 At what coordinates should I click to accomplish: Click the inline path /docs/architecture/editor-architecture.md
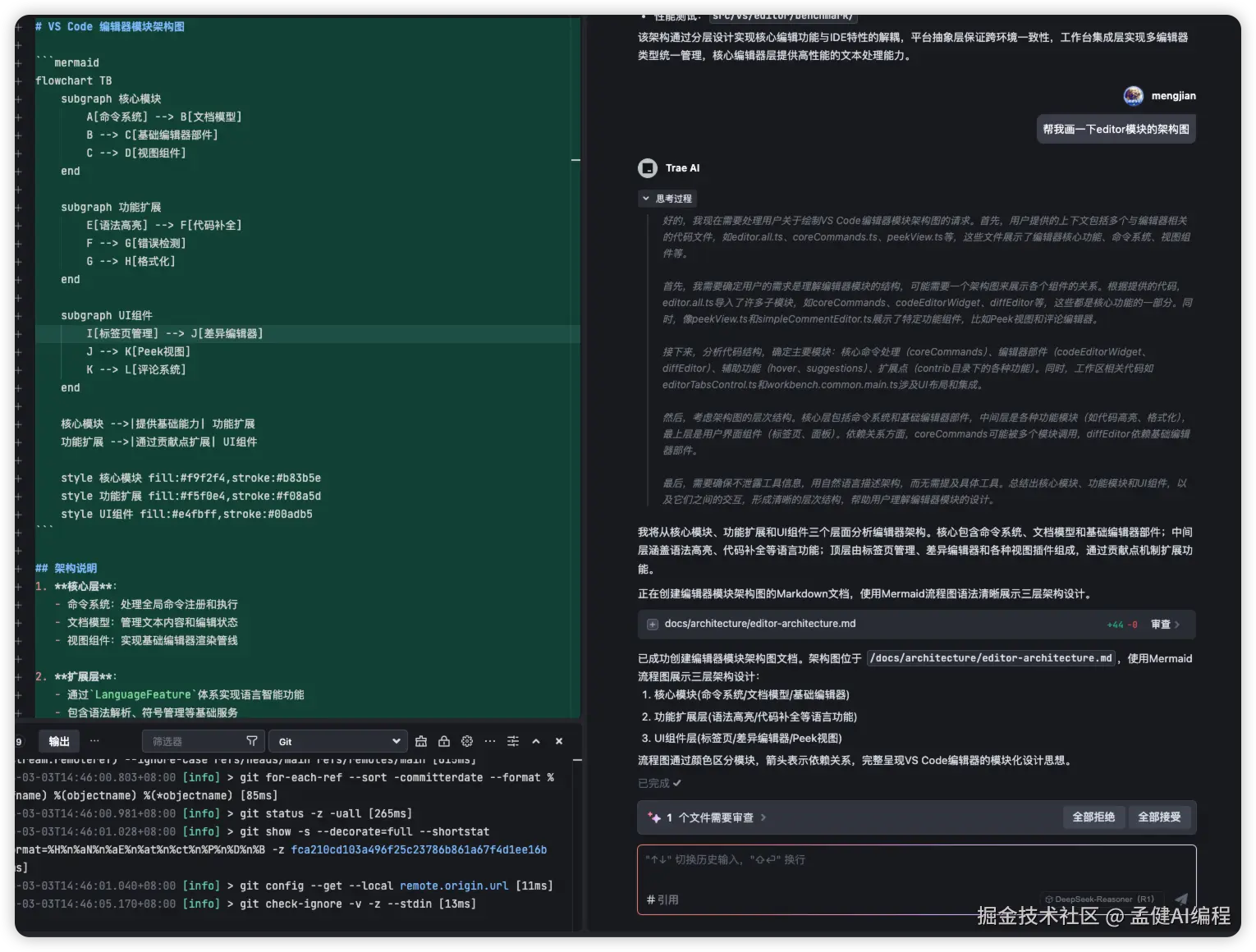991,658
